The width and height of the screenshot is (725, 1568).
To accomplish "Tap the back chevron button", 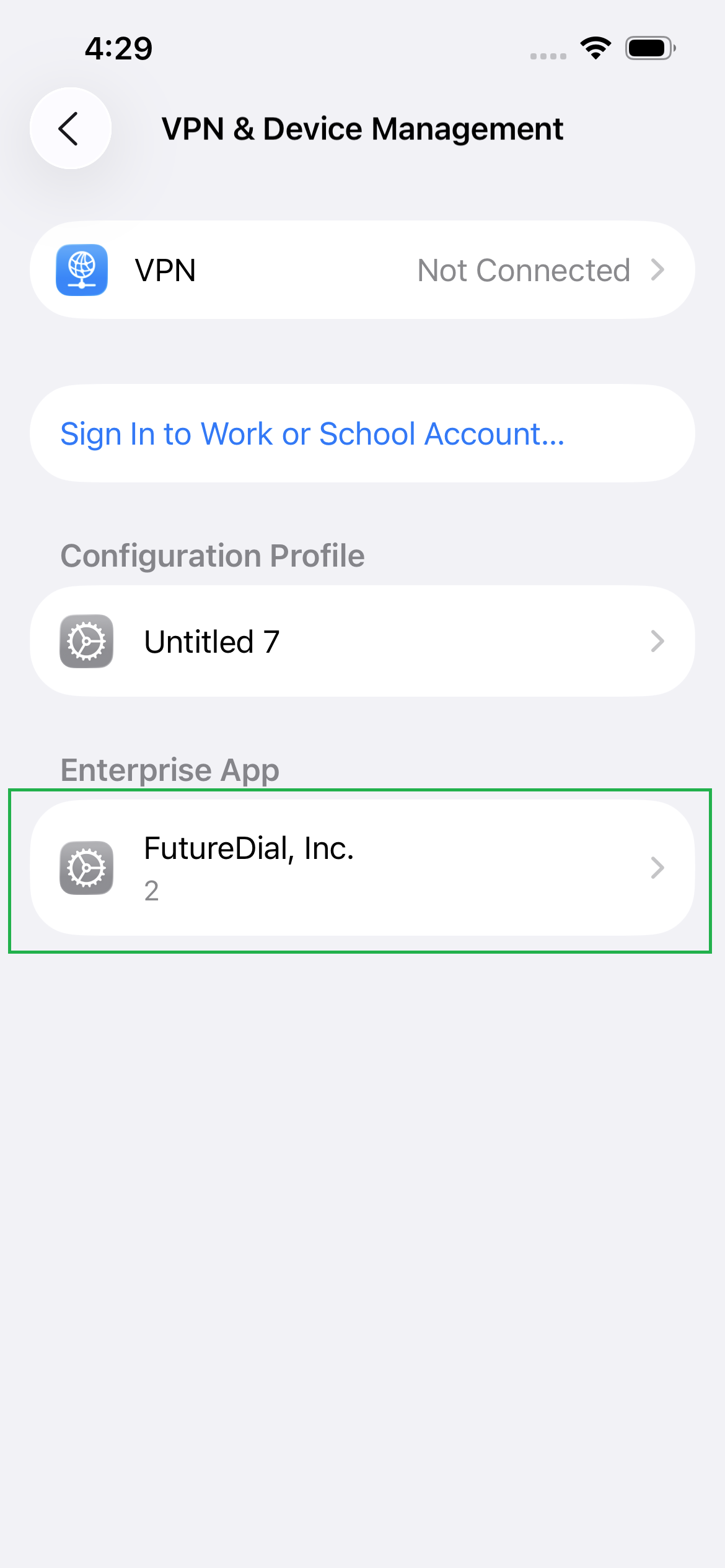I will [70, 129].
